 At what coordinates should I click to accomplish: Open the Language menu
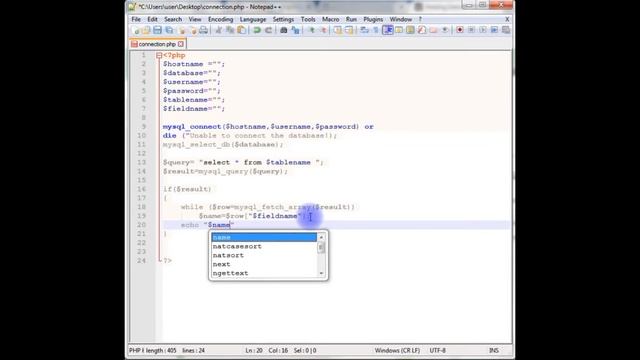(253, 19)
